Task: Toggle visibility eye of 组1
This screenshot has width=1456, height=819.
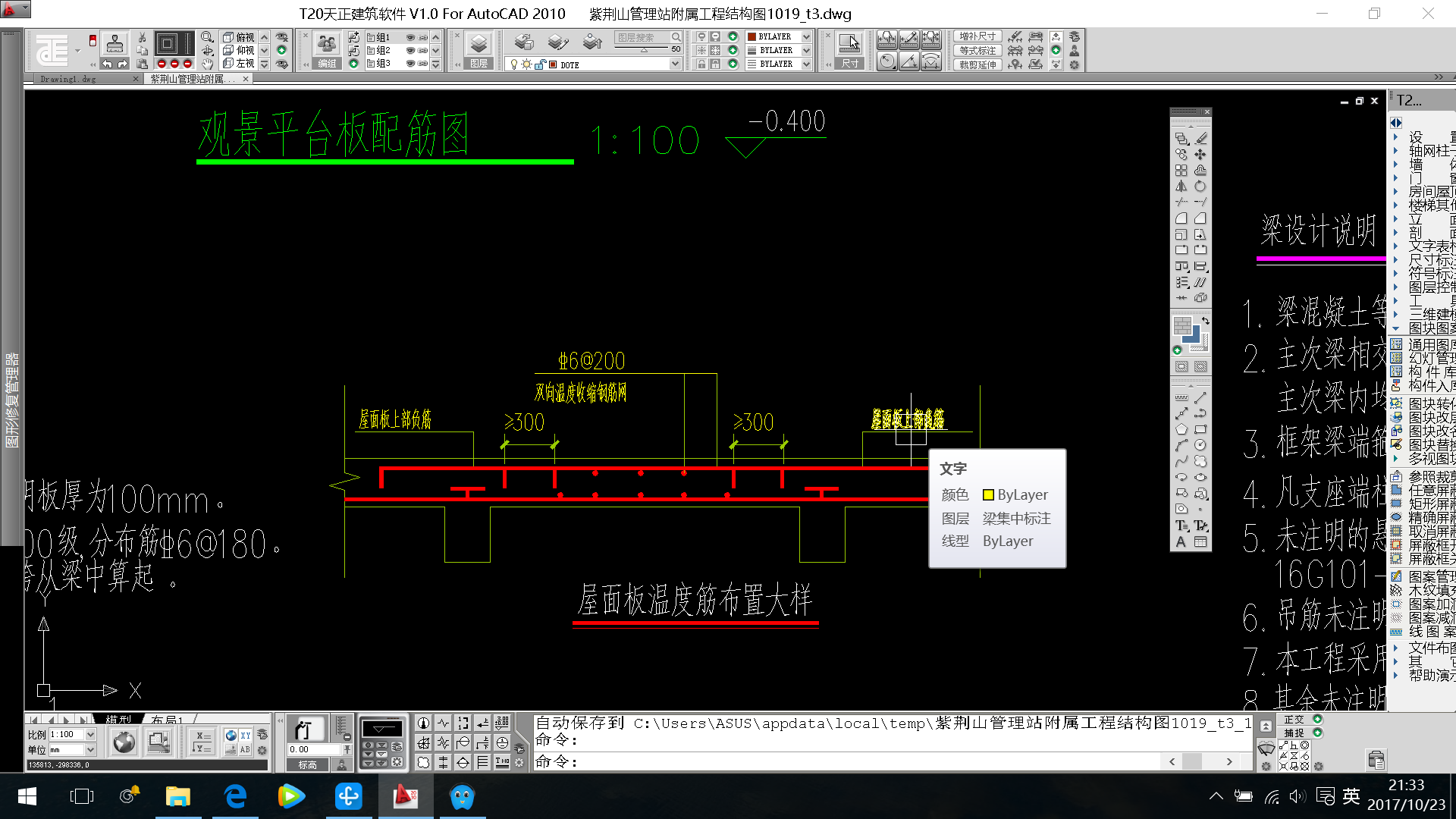Action: pos(410,37)
